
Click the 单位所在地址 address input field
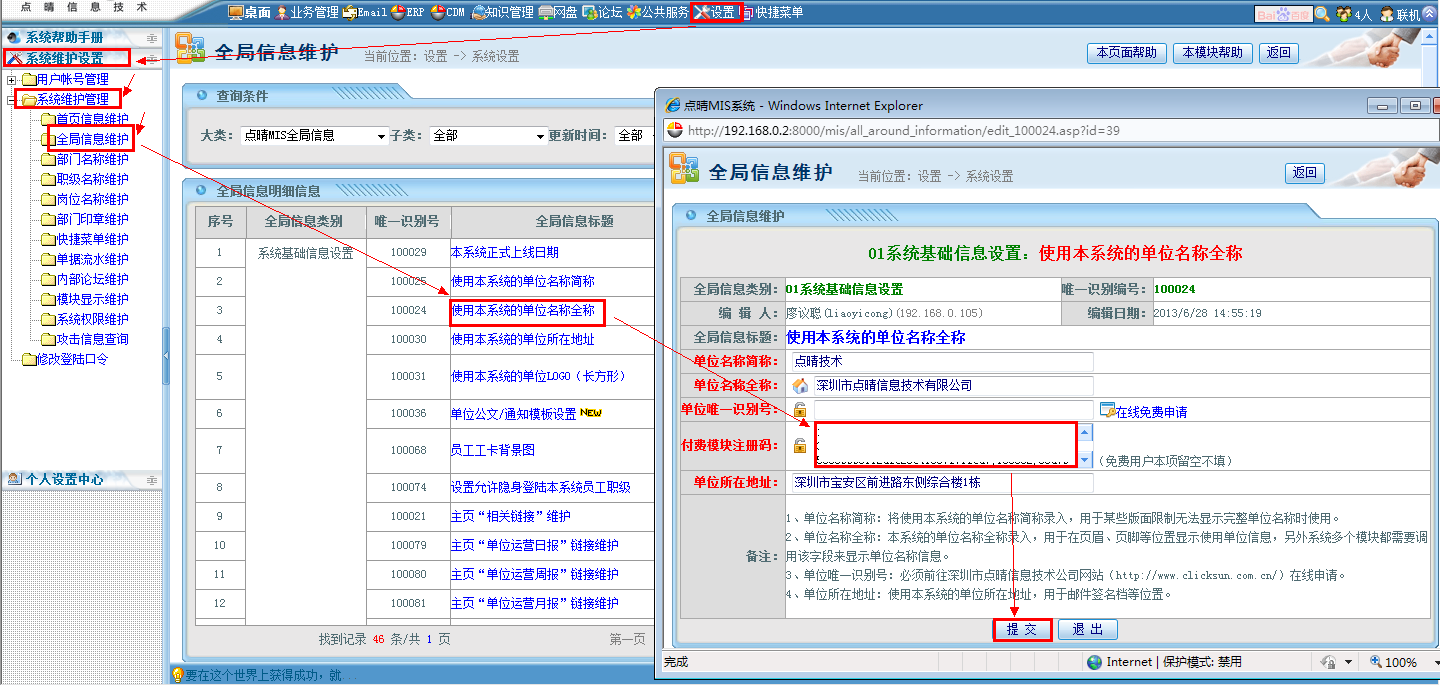[941, 482]
